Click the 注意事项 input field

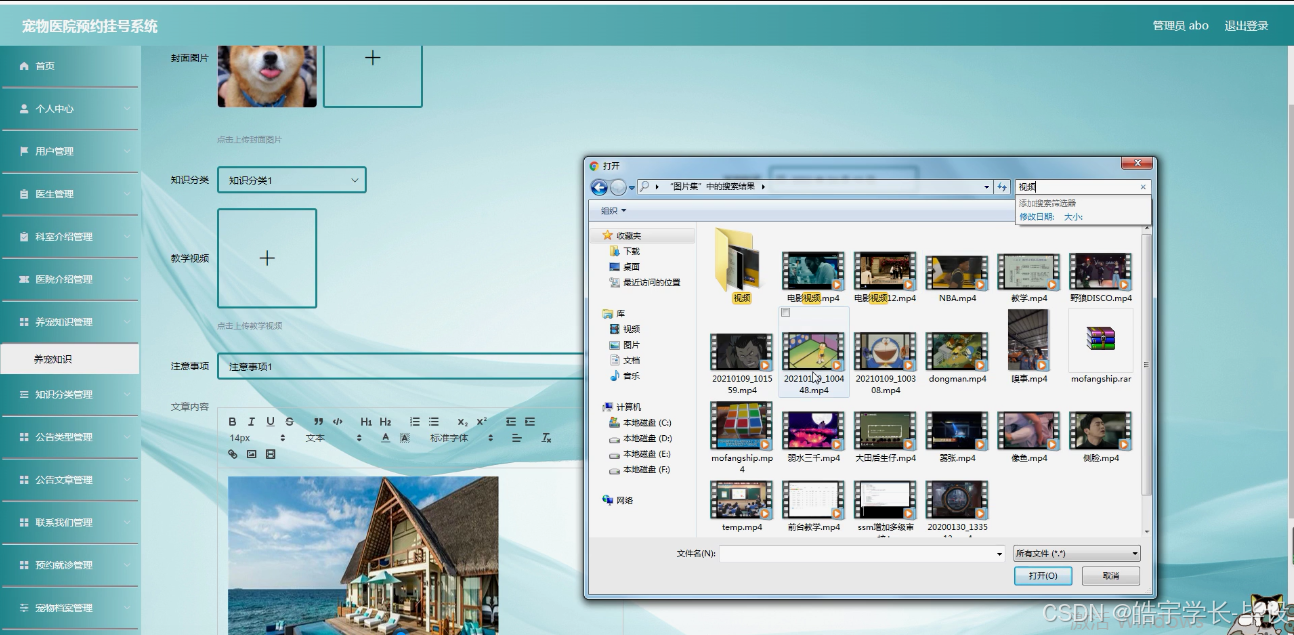[x=400, y=366]
